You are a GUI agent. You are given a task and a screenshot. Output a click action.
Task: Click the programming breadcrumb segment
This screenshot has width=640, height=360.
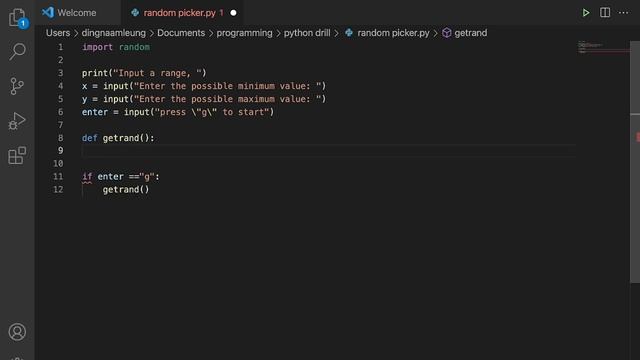[244, 33]
